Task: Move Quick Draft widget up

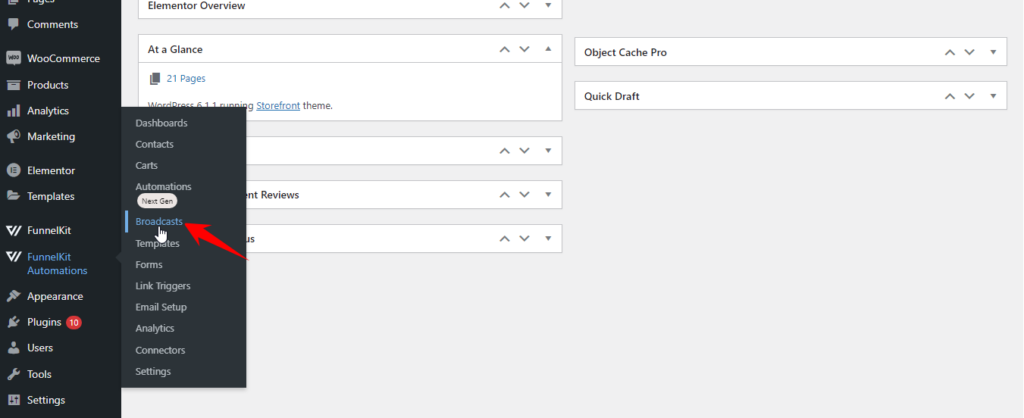Action: click(950, 96)
